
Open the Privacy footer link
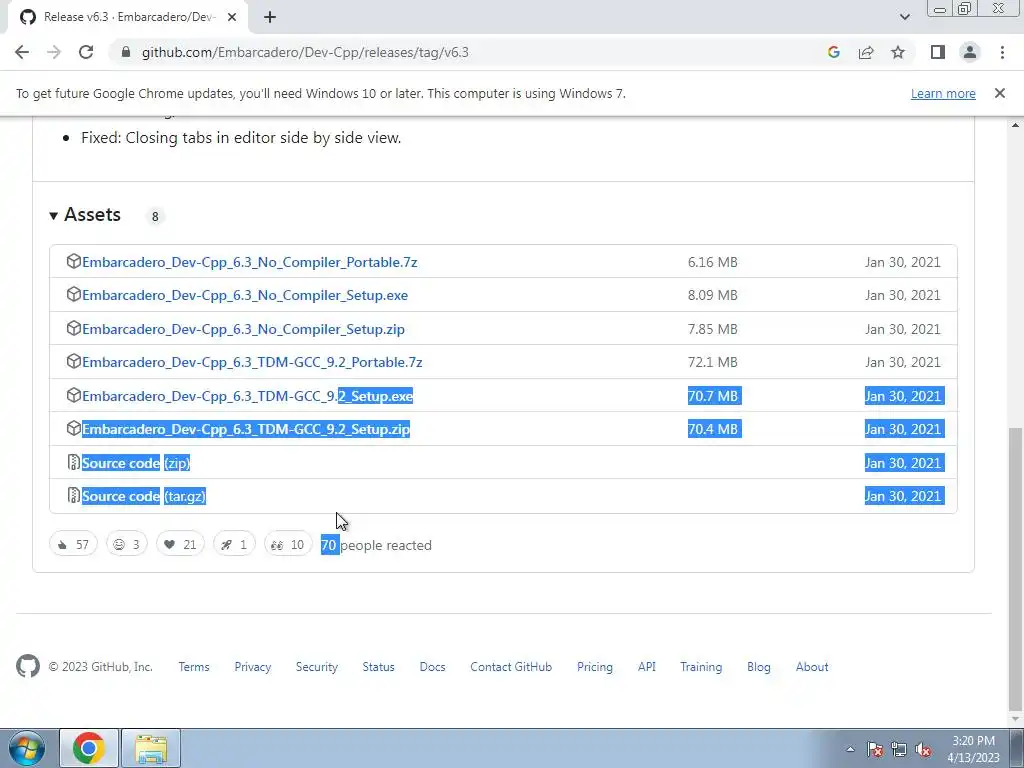[x=253, y=667]
